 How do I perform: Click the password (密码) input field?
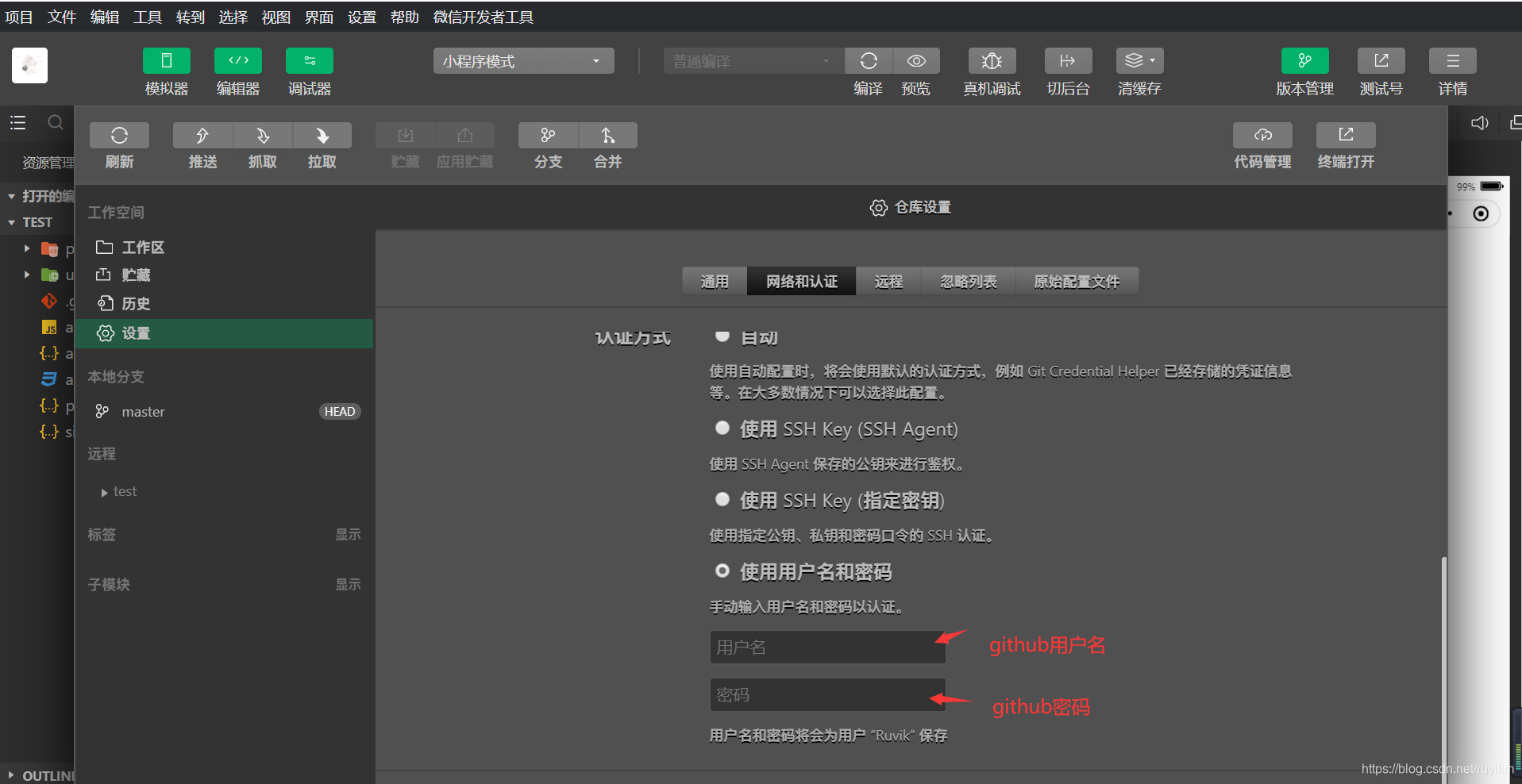coord(827,694)
